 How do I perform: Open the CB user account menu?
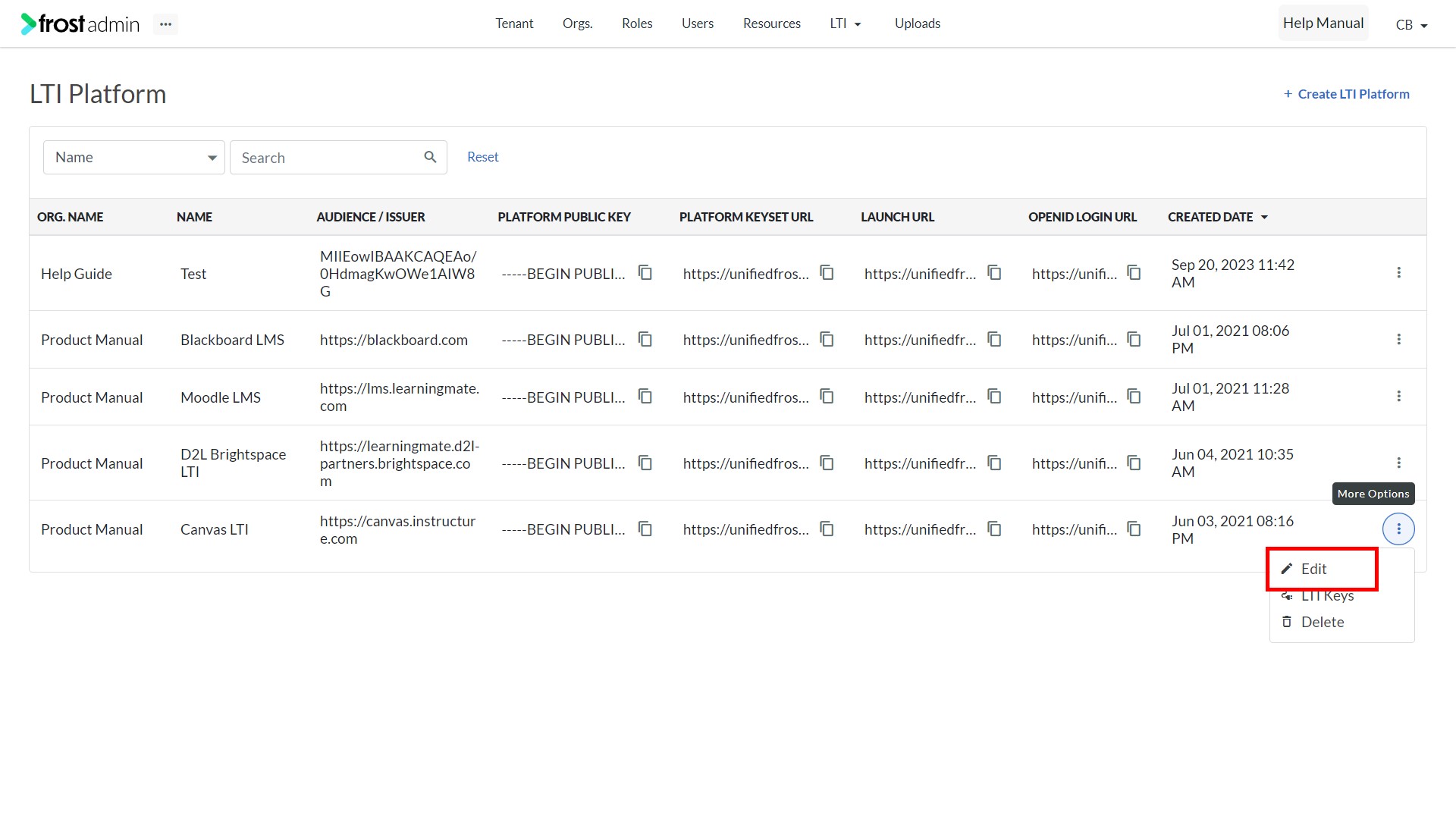tap(1411, 25)
